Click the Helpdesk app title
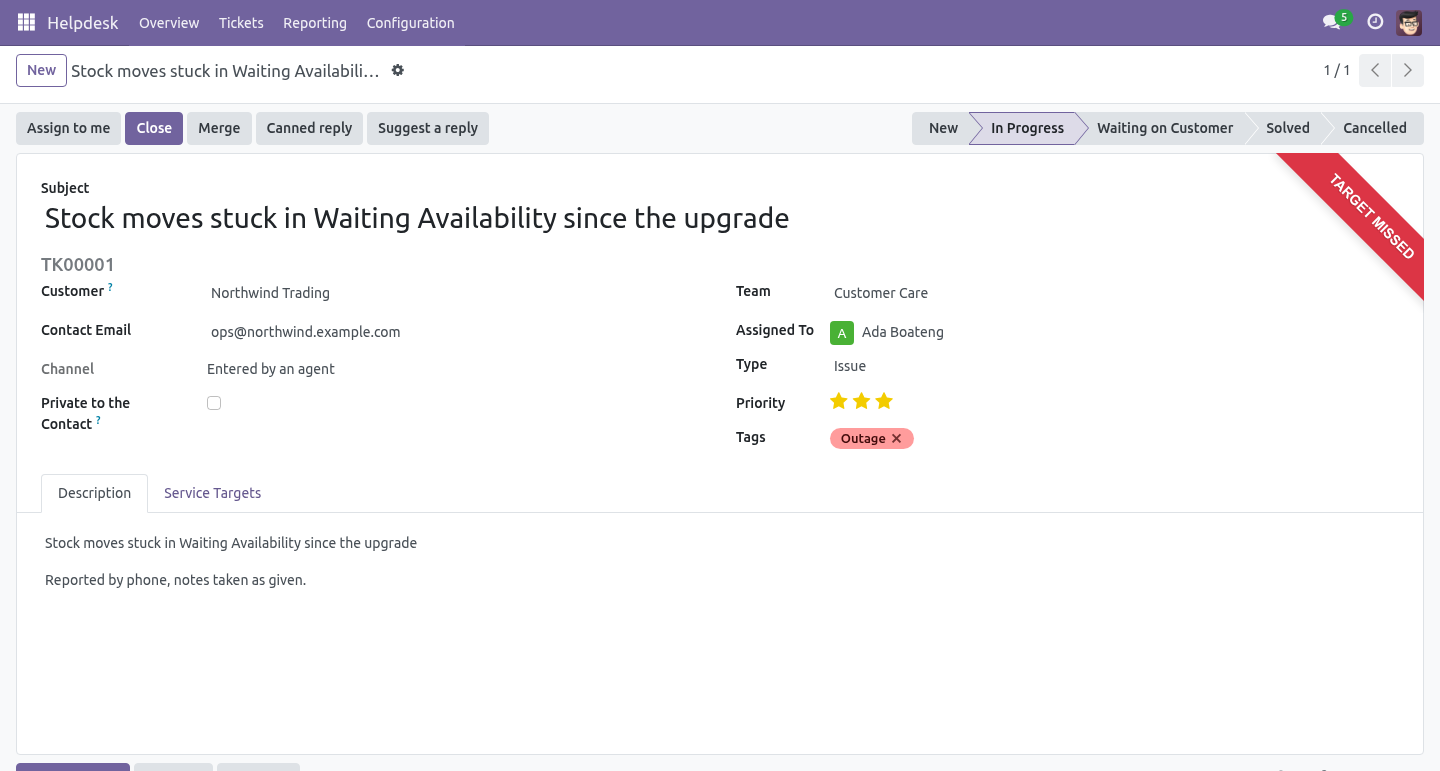1440x771 pixels. pyautogui.click(x=83, y=23)
